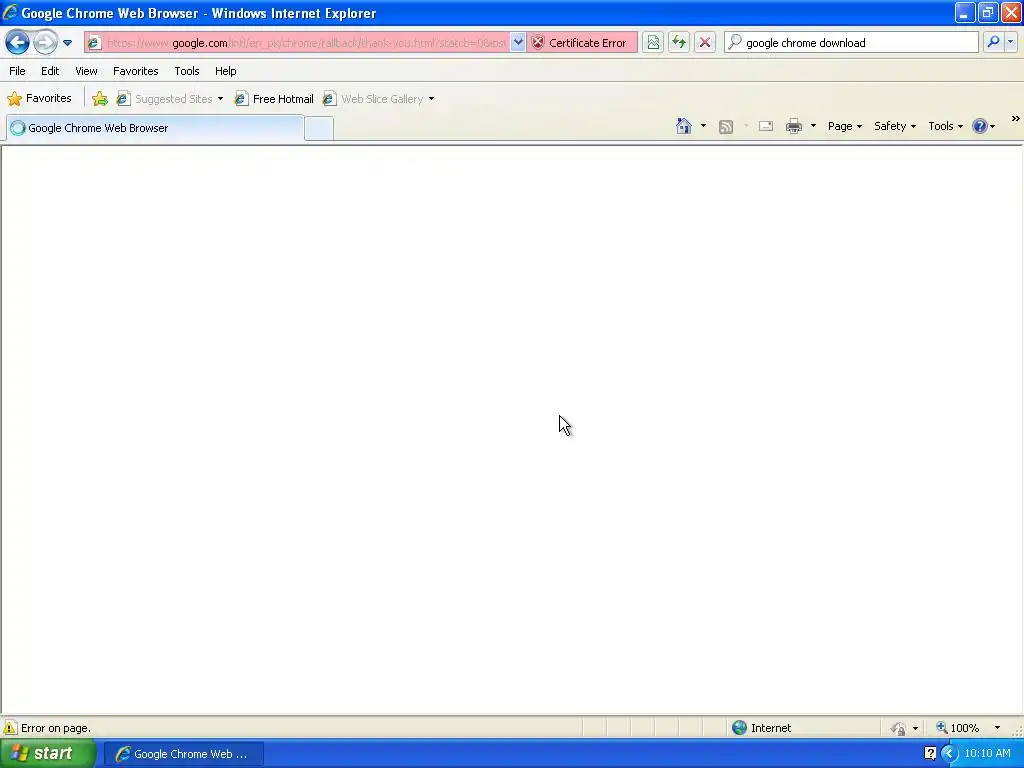Click the Windows Start button
1024x768 pixels.
tap(47, 754)
